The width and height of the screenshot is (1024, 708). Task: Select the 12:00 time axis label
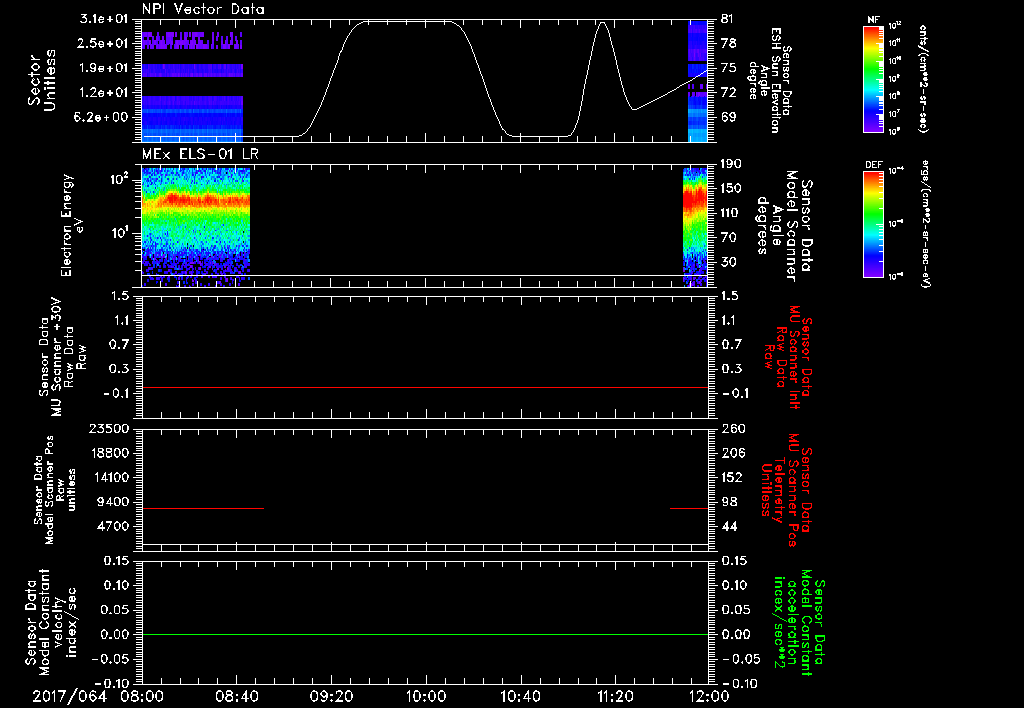[x=709, y=696]
